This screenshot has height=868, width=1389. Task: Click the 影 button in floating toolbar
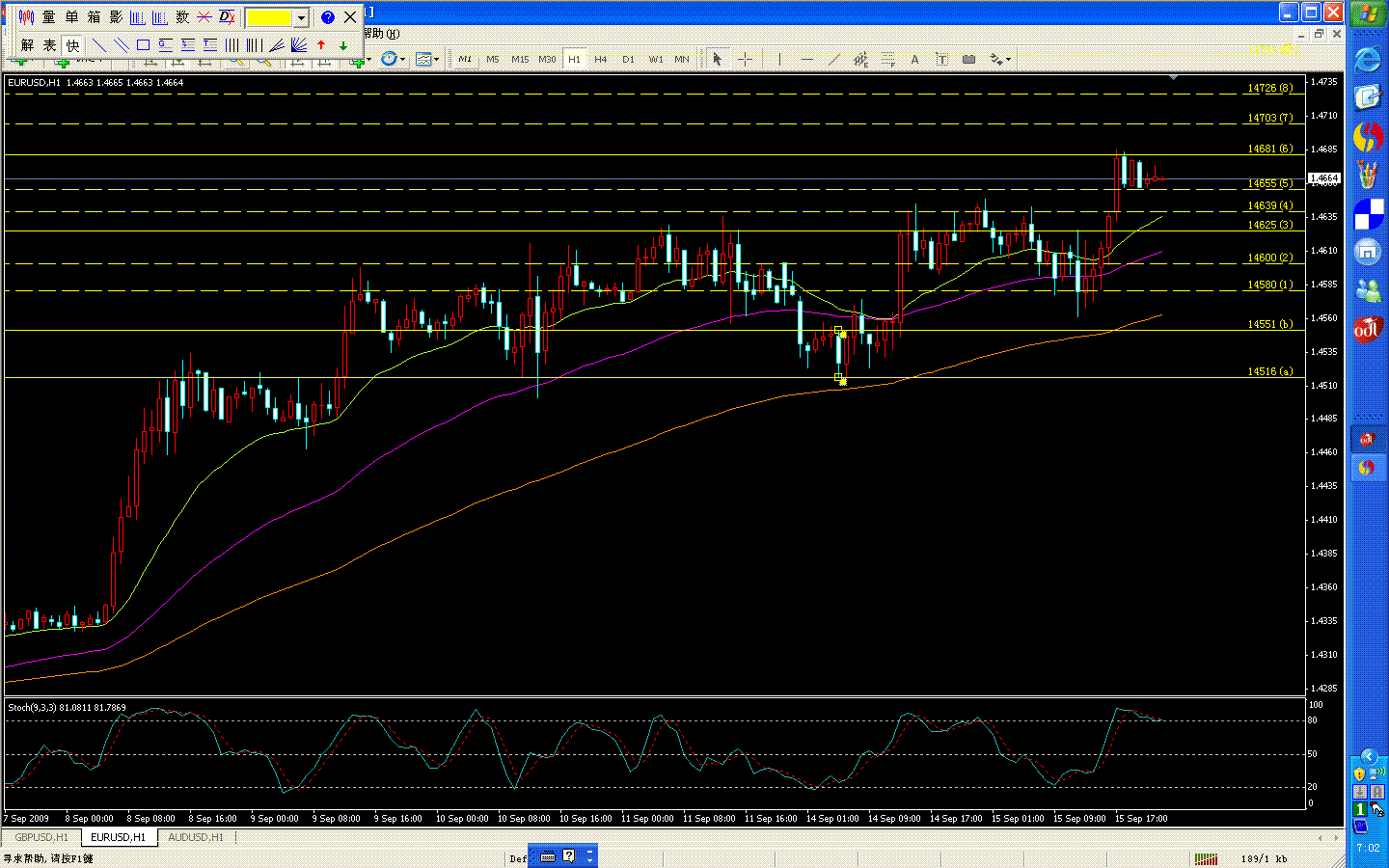click(117, 17)
